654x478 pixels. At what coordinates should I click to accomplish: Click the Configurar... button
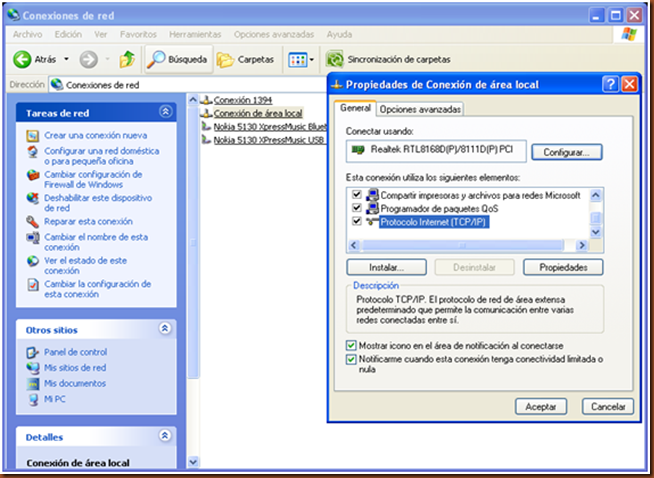[566, 152]
